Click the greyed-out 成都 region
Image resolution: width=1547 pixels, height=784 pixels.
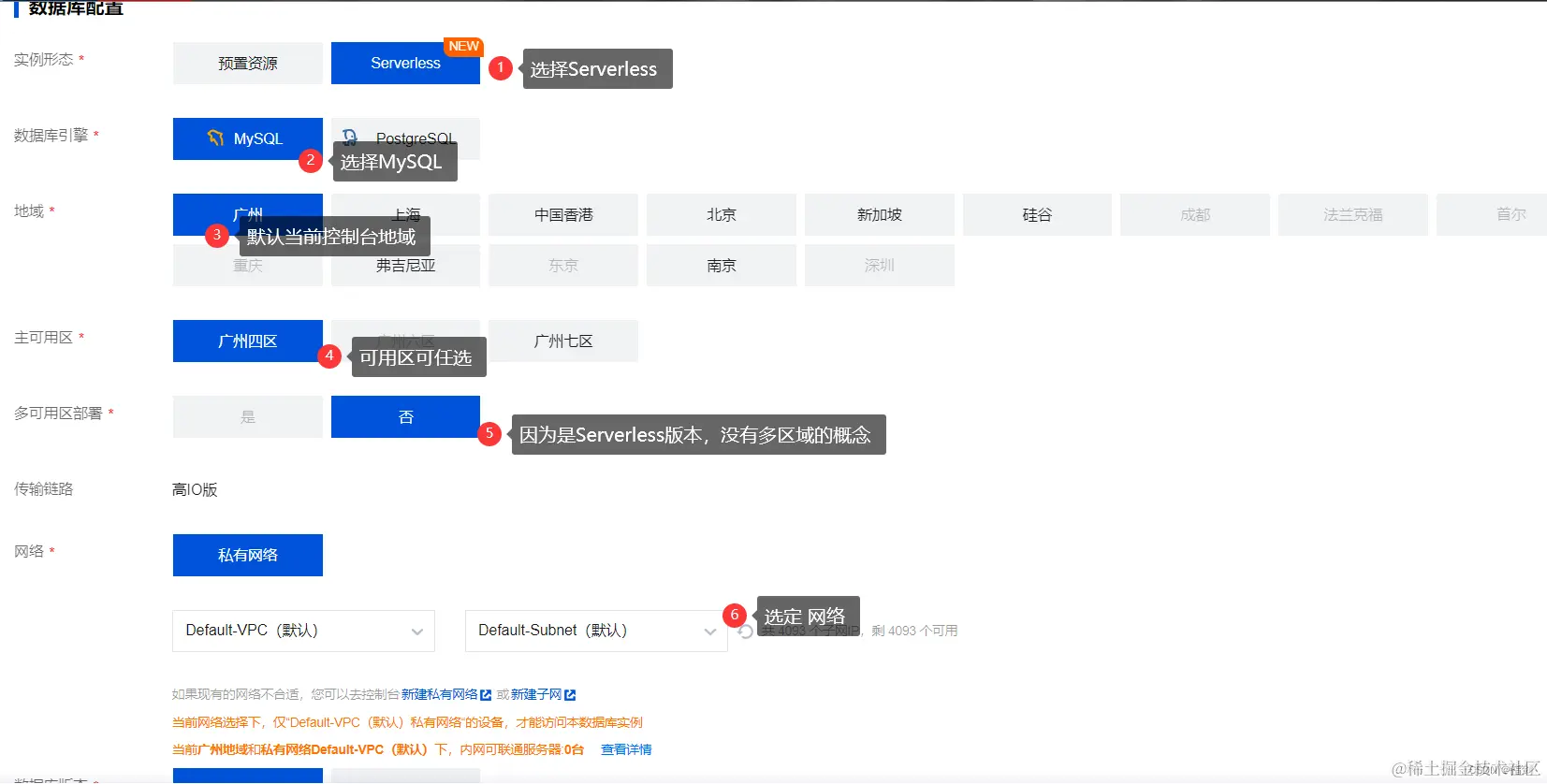pos(1195,214)
